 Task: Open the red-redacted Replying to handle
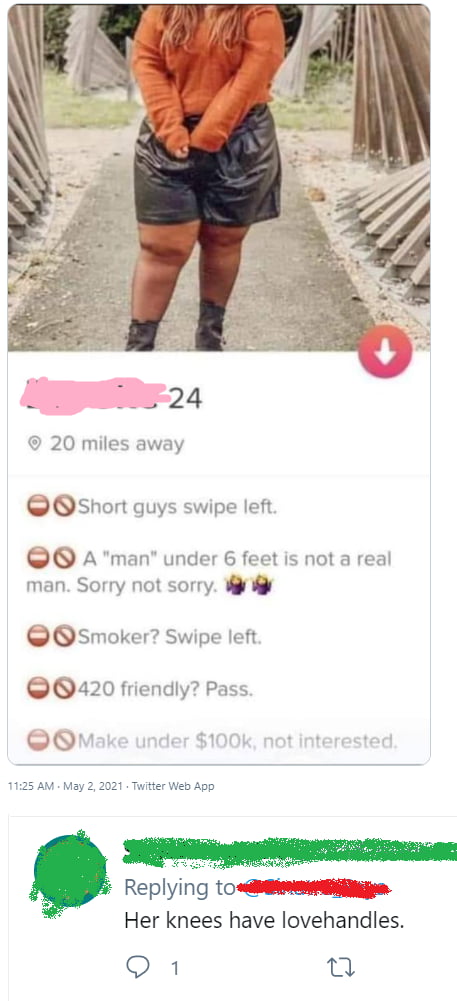click(313, 888)
